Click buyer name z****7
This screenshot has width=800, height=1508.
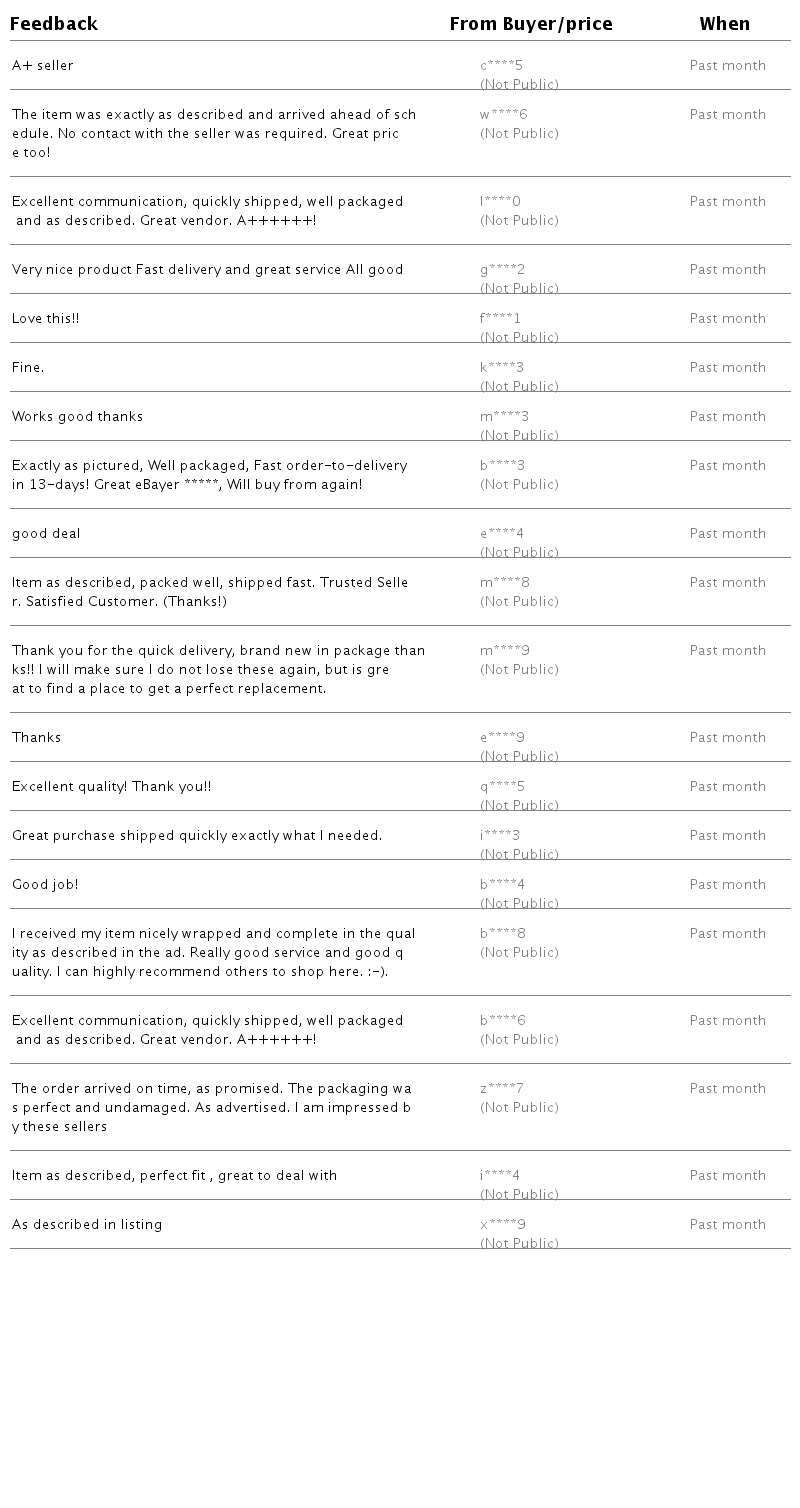click(x=501, y=1089)
